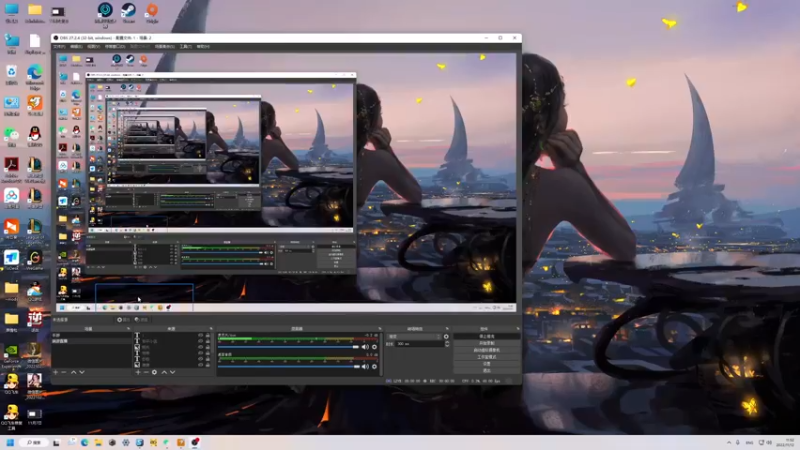Open the GeForce Experience desktop icon
Screen dimensions: 800x450
point(11,356)
